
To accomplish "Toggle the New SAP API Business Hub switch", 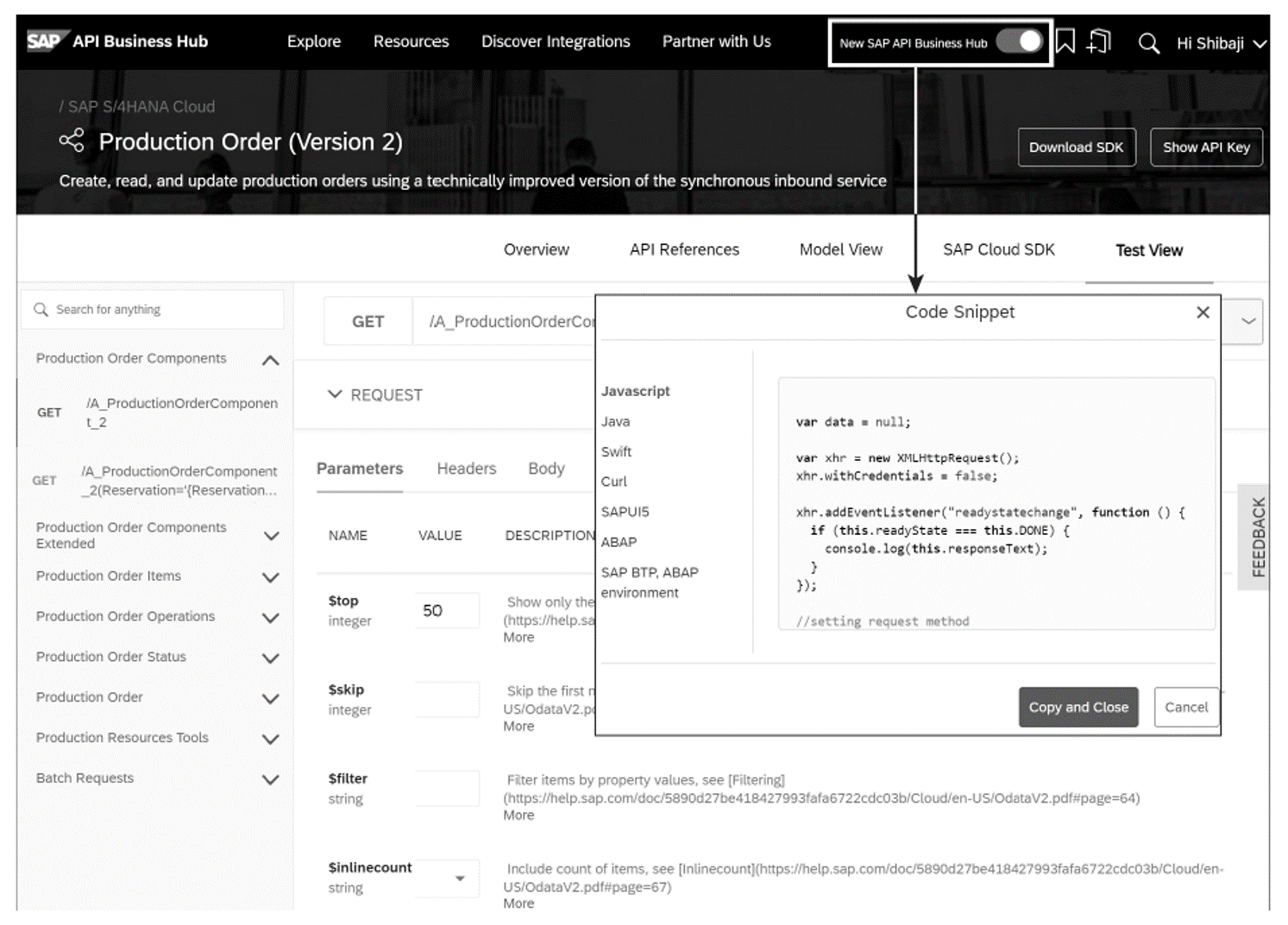I will (1020, 41).
